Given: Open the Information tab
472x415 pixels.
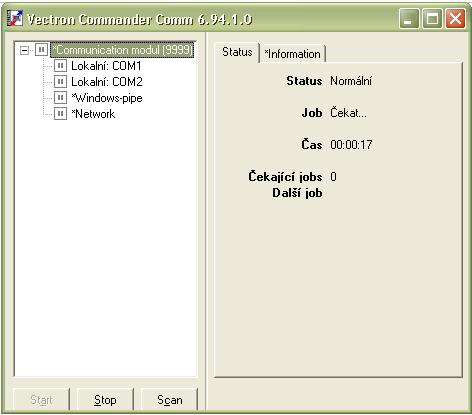Looking at the screenshot, I should [292, 54].
